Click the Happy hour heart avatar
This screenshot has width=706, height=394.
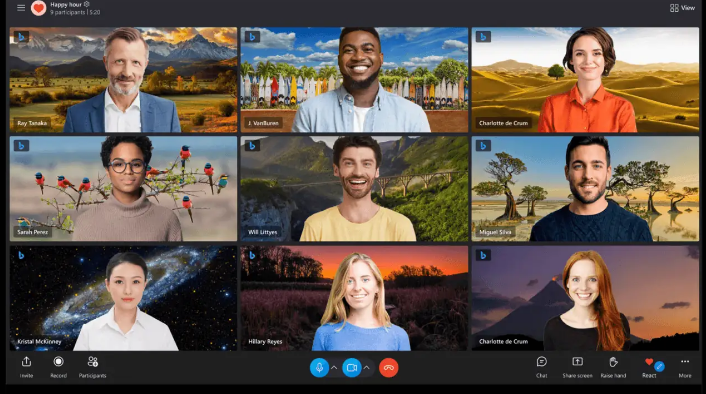click(x=38, y=8)
